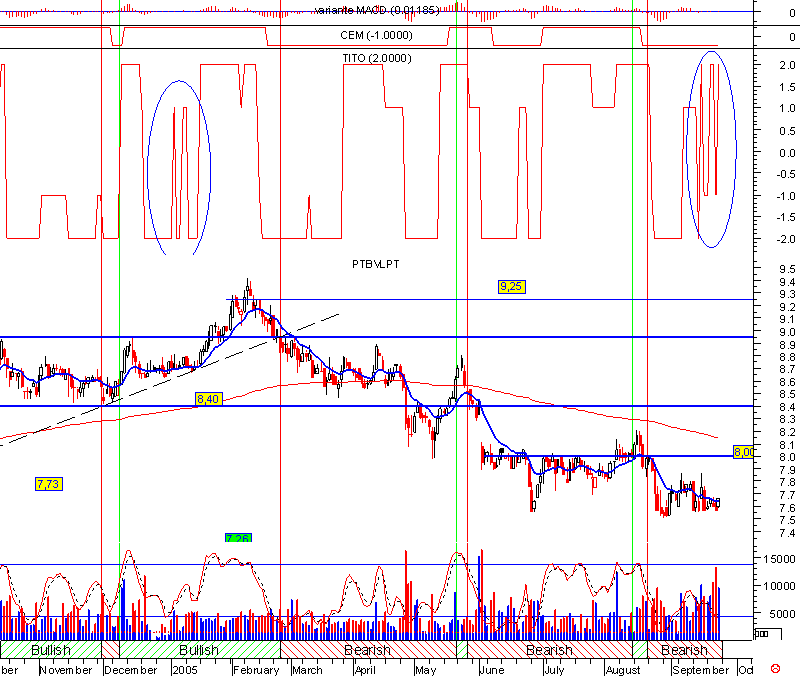Click the yellow 7,73 price level label

[49, 484]
